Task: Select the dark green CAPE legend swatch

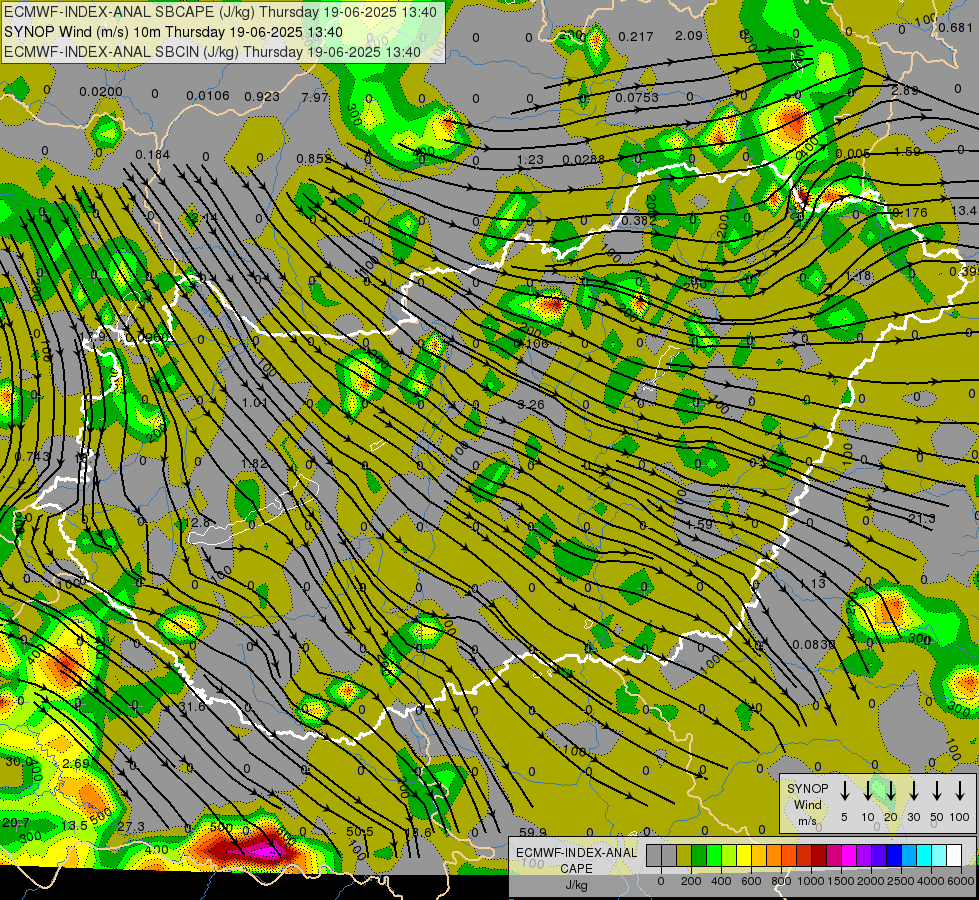Action: [699, 855]
